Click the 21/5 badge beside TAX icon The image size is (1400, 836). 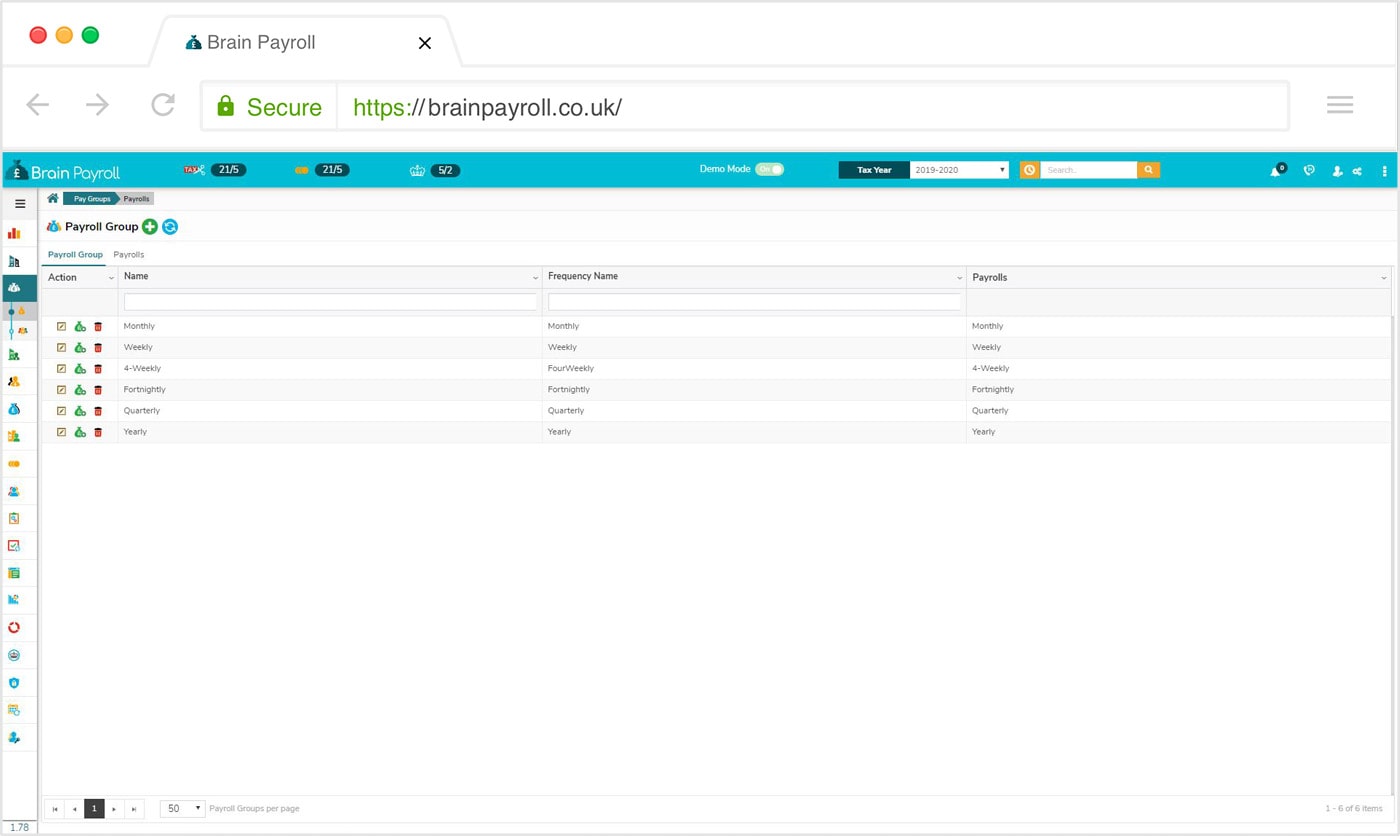click(228, 170)
